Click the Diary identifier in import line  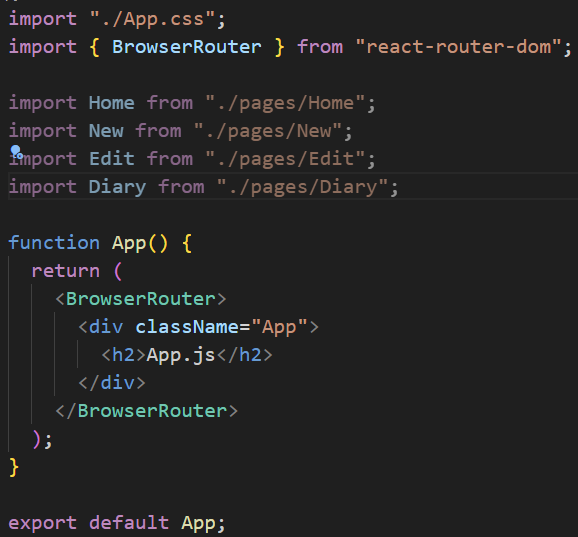click(118, 187)
